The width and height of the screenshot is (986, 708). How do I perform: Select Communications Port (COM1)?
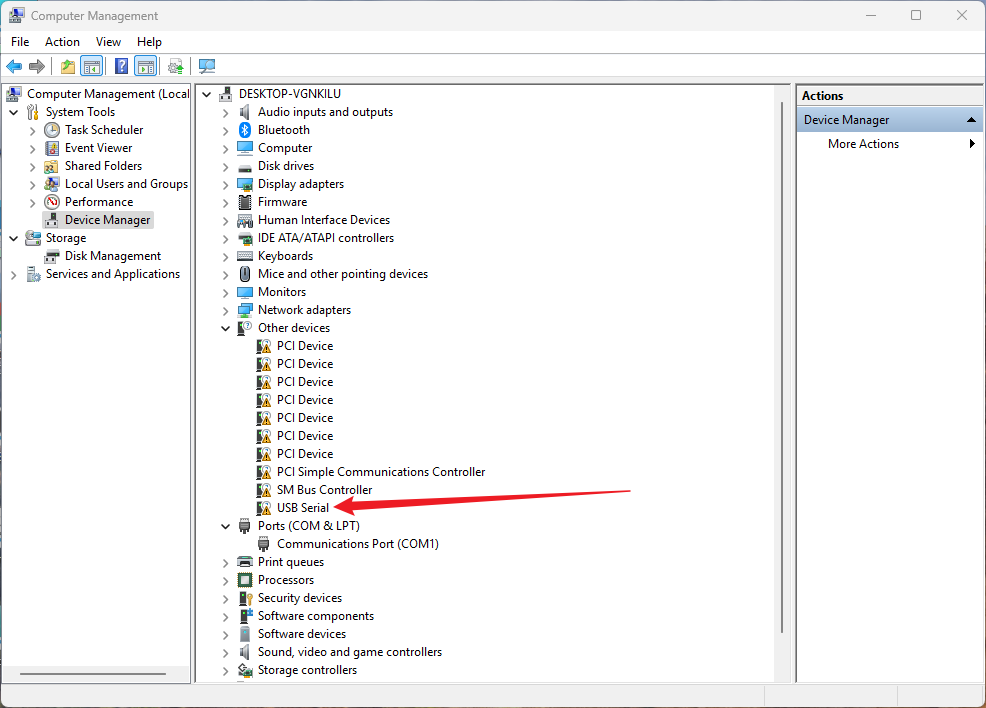(x=357, y=544)
